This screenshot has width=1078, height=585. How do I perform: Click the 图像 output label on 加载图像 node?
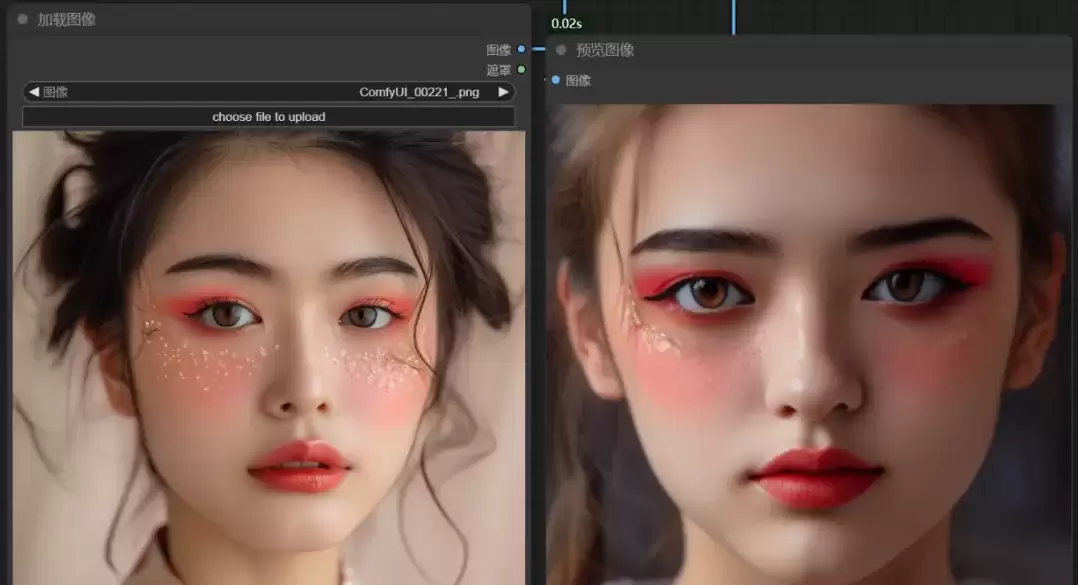[x=498, y=50]
